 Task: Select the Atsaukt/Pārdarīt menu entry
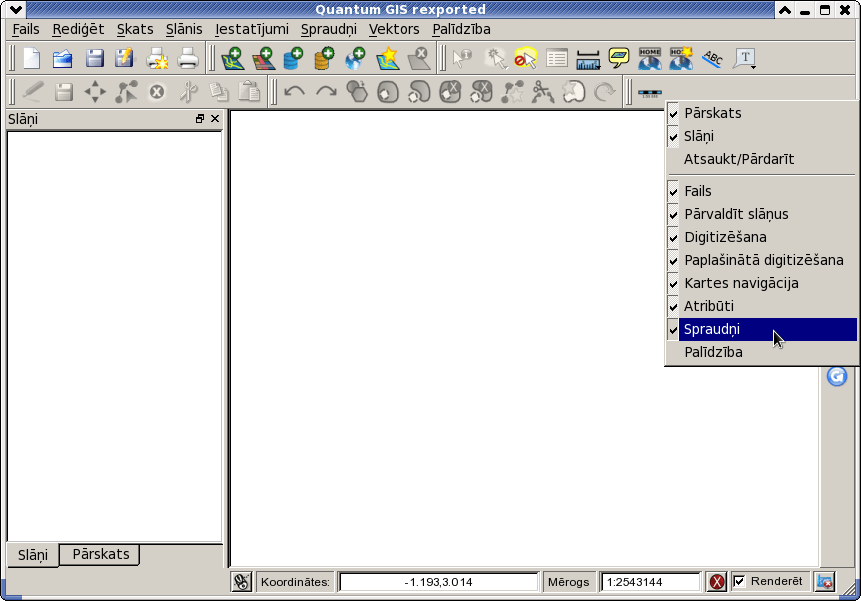pyautogui.click(x=762, y=159)
